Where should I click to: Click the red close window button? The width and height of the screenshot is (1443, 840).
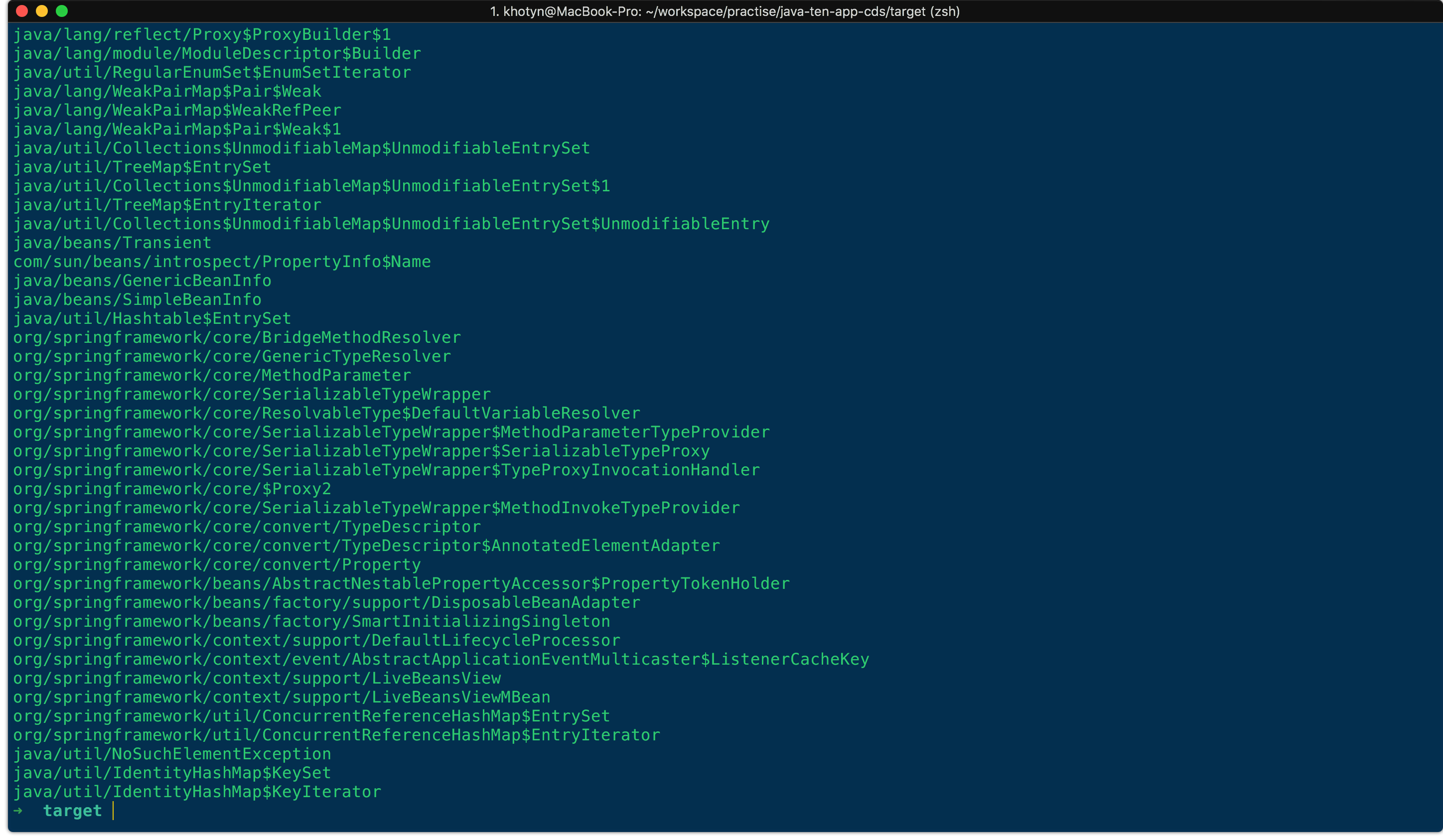(x=22, y=11)
